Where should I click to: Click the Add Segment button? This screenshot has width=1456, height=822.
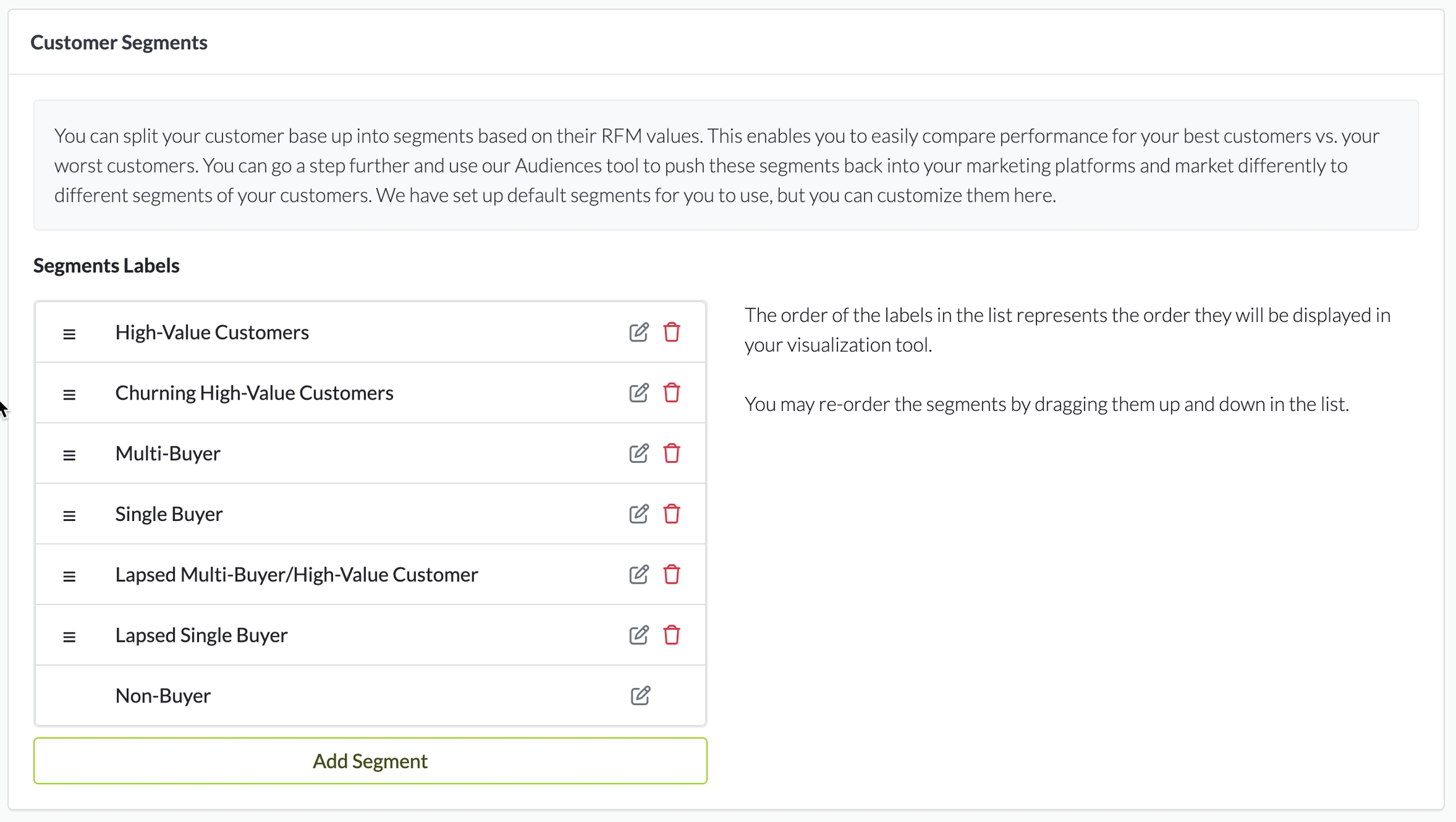point(370,761)
